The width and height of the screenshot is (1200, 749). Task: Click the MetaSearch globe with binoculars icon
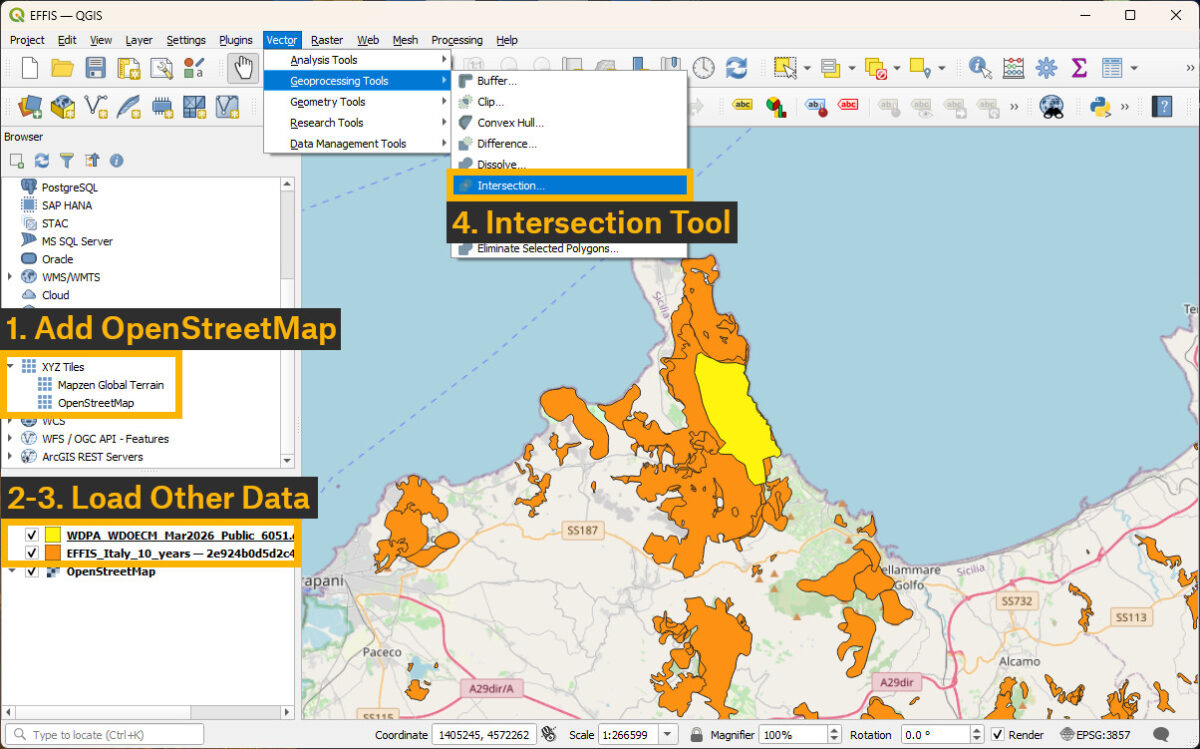pyautogui.click(x=1051, y=105)
